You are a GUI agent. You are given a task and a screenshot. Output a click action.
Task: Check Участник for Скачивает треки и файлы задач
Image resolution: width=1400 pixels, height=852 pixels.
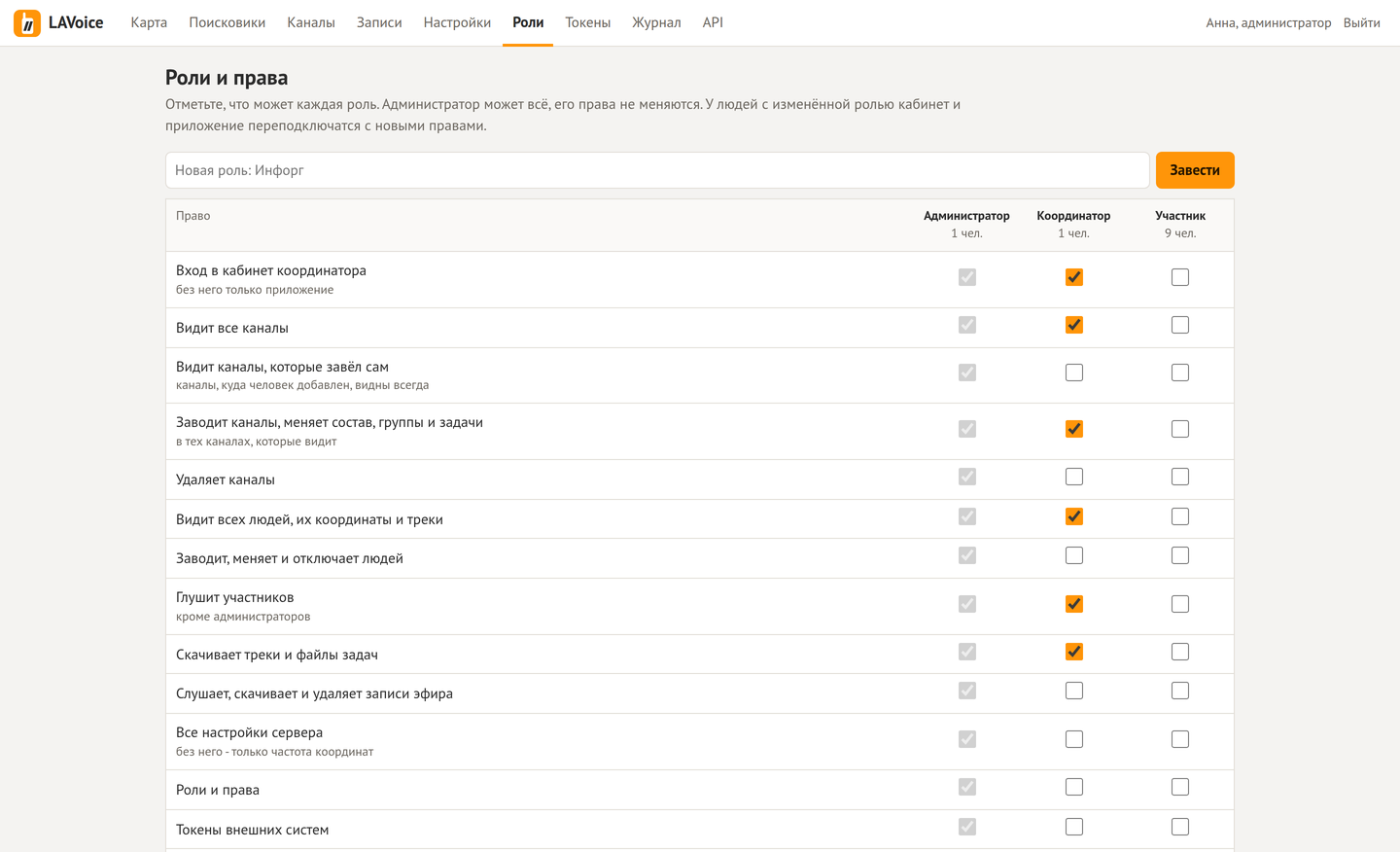pos(1180,652)
